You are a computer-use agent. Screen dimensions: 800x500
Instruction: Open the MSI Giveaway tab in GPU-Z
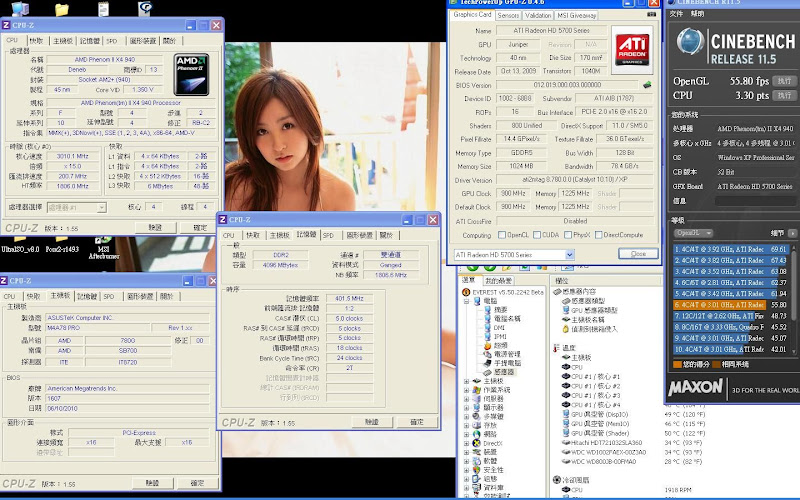tap(576, 15)
